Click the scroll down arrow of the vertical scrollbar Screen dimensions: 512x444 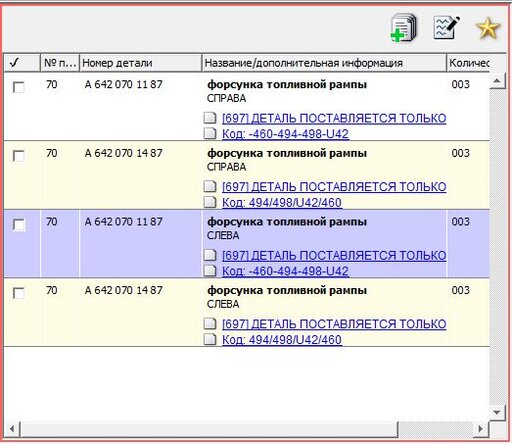click(497, 412)
